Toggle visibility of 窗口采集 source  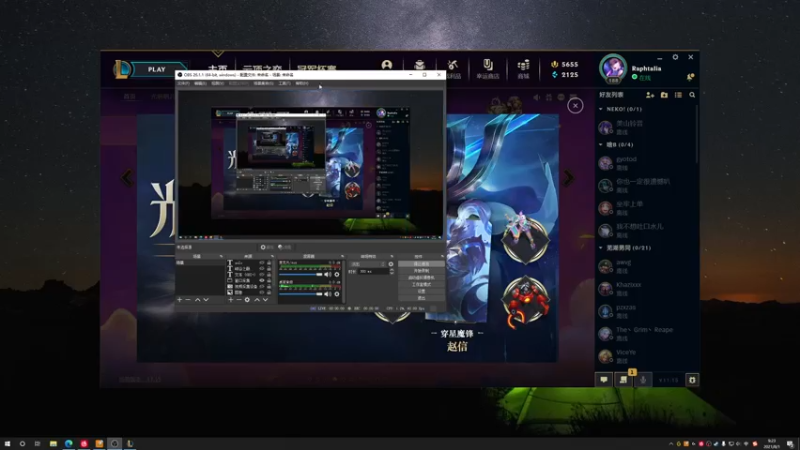[x=262, y=281]
